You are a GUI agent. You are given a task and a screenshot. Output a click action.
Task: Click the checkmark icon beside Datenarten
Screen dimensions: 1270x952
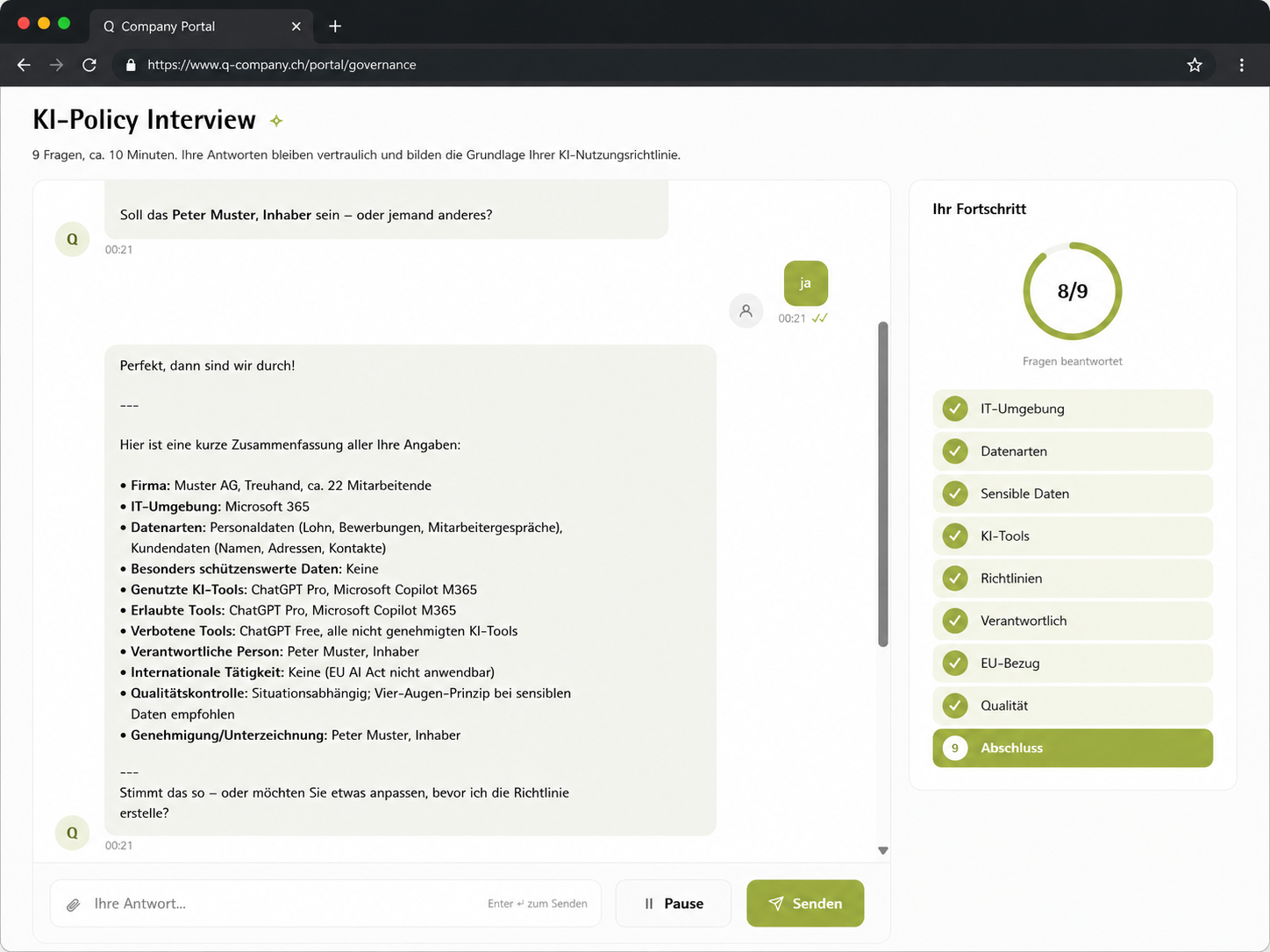pos(955,451)
